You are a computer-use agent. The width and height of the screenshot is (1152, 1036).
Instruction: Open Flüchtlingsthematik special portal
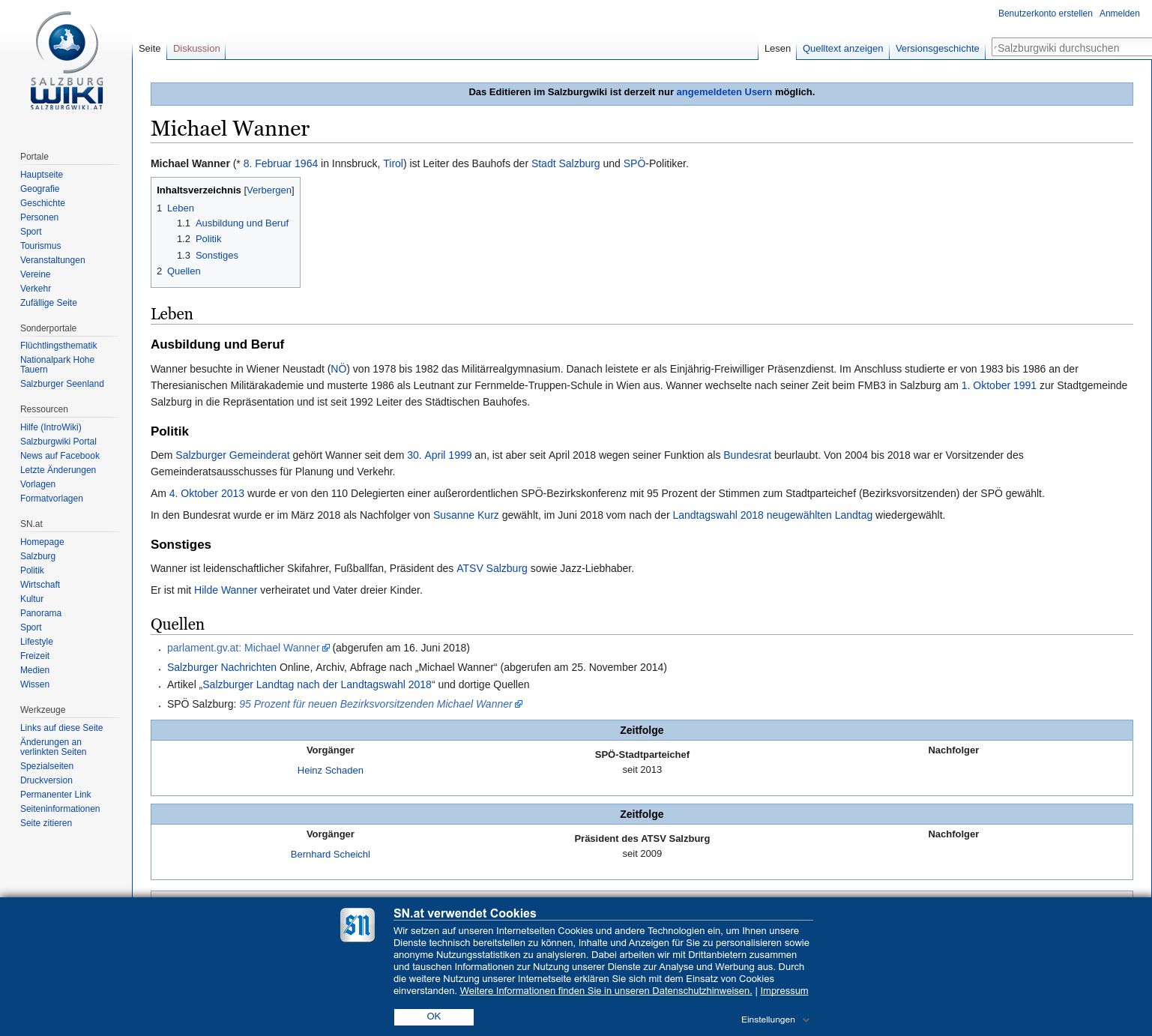pos(58,346)
